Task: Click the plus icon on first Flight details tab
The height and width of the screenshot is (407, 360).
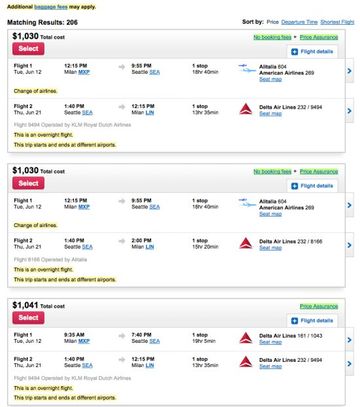Action: [x=294, y=52]
